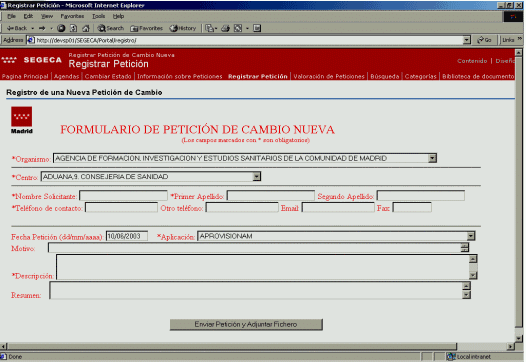Image resolution: width=526 pixels, height=362 pixels.
Task: Open Búsqueda navigation link
Action: pyautogui.click(x=385, y=76)
